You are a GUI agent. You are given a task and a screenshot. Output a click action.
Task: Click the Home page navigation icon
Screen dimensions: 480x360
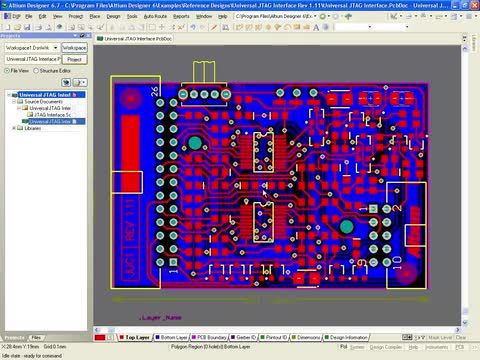(x=348, y=16)
